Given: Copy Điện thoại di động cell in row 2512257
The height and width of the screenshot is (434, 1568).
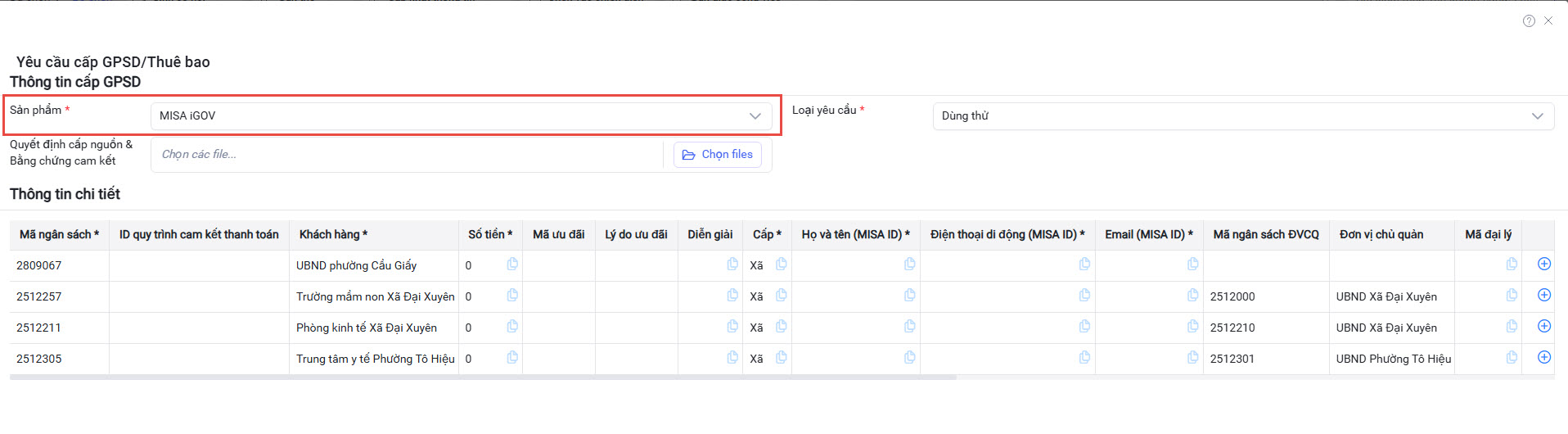Looking at the screenshot, I should [1084, 295].
